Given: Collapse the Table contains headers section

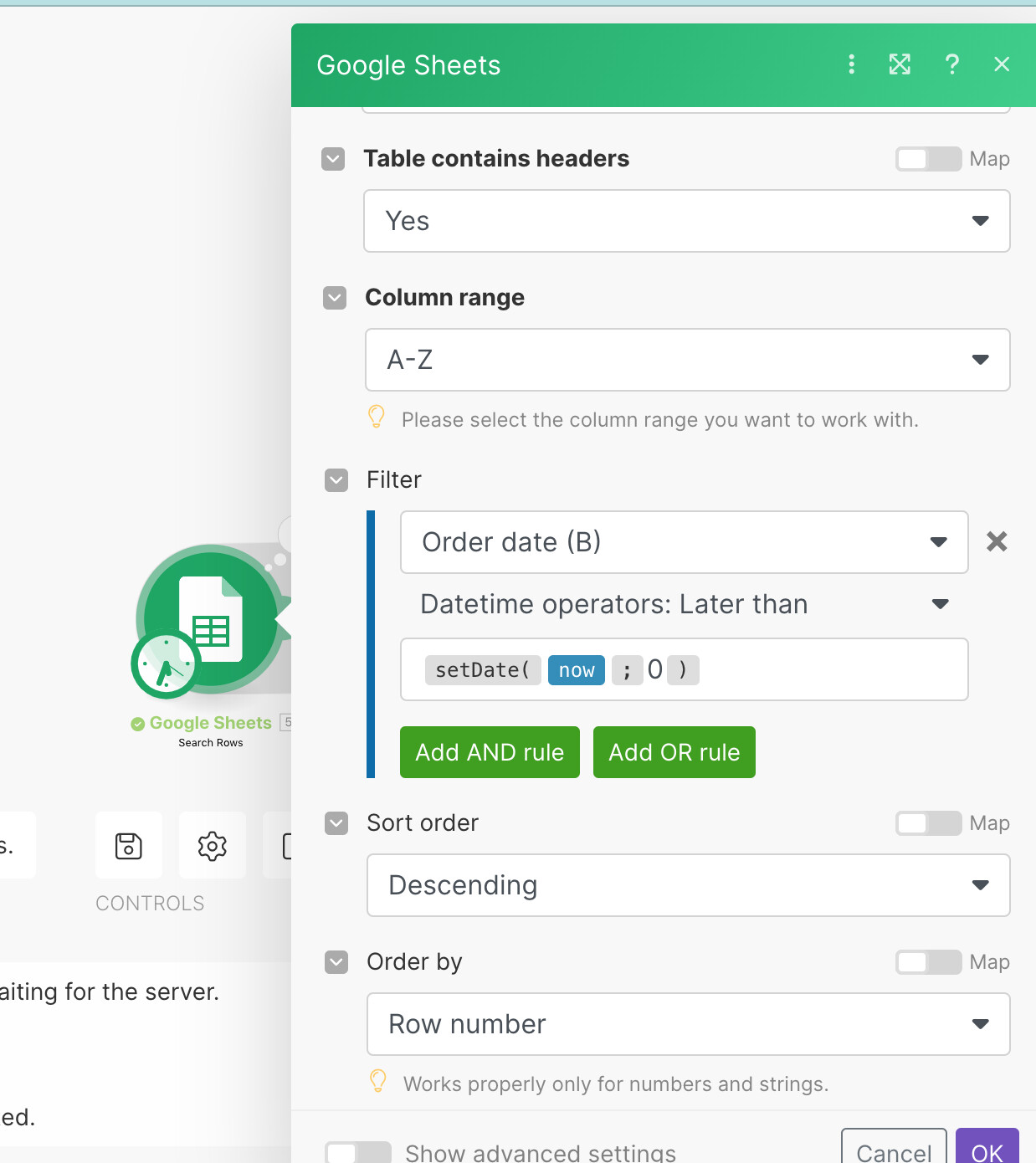Looking at the screenshot, I should tap(333, 159).
